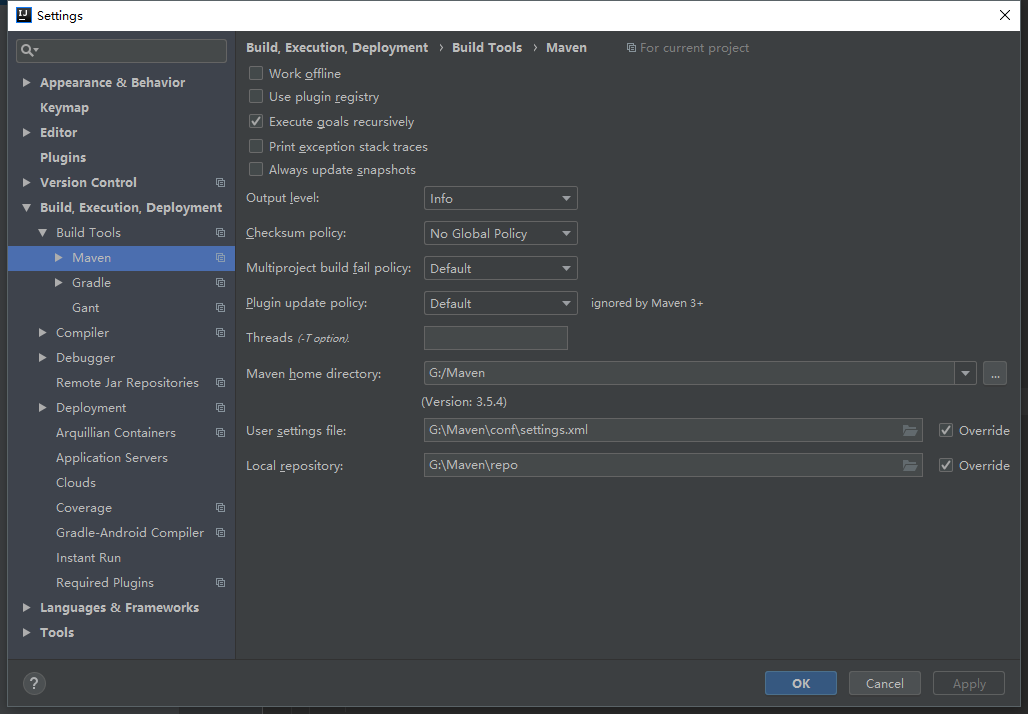Open the Checksum policy dropdown
This screenshot has height=714, width=1028.
500,233
